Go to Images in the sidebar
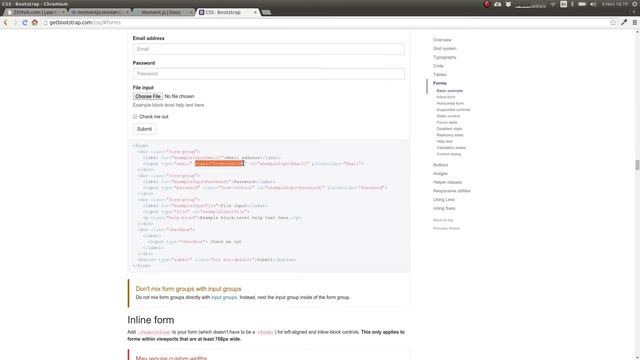The height and width of the screenshot is (360, 640). point(440,174)
